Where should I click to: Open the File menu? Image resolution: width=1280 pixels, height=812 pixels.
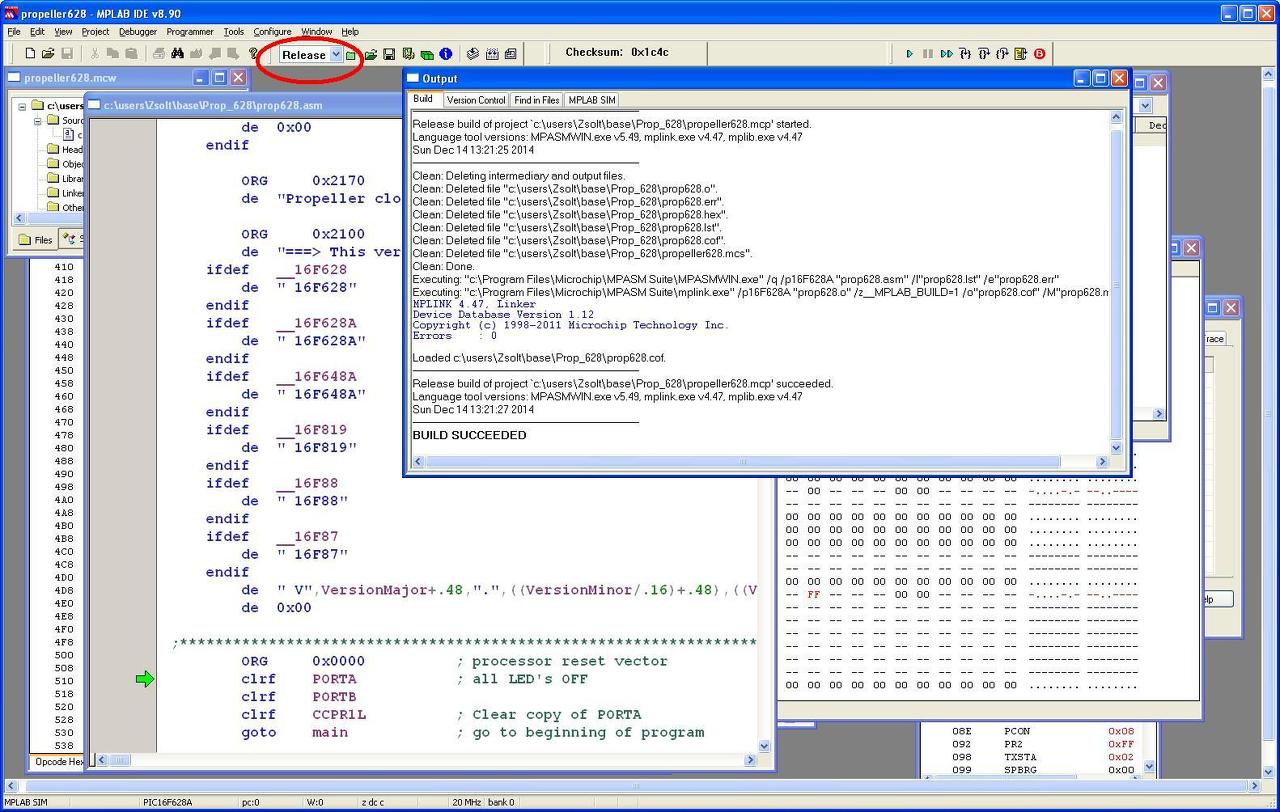click(14, 32)
